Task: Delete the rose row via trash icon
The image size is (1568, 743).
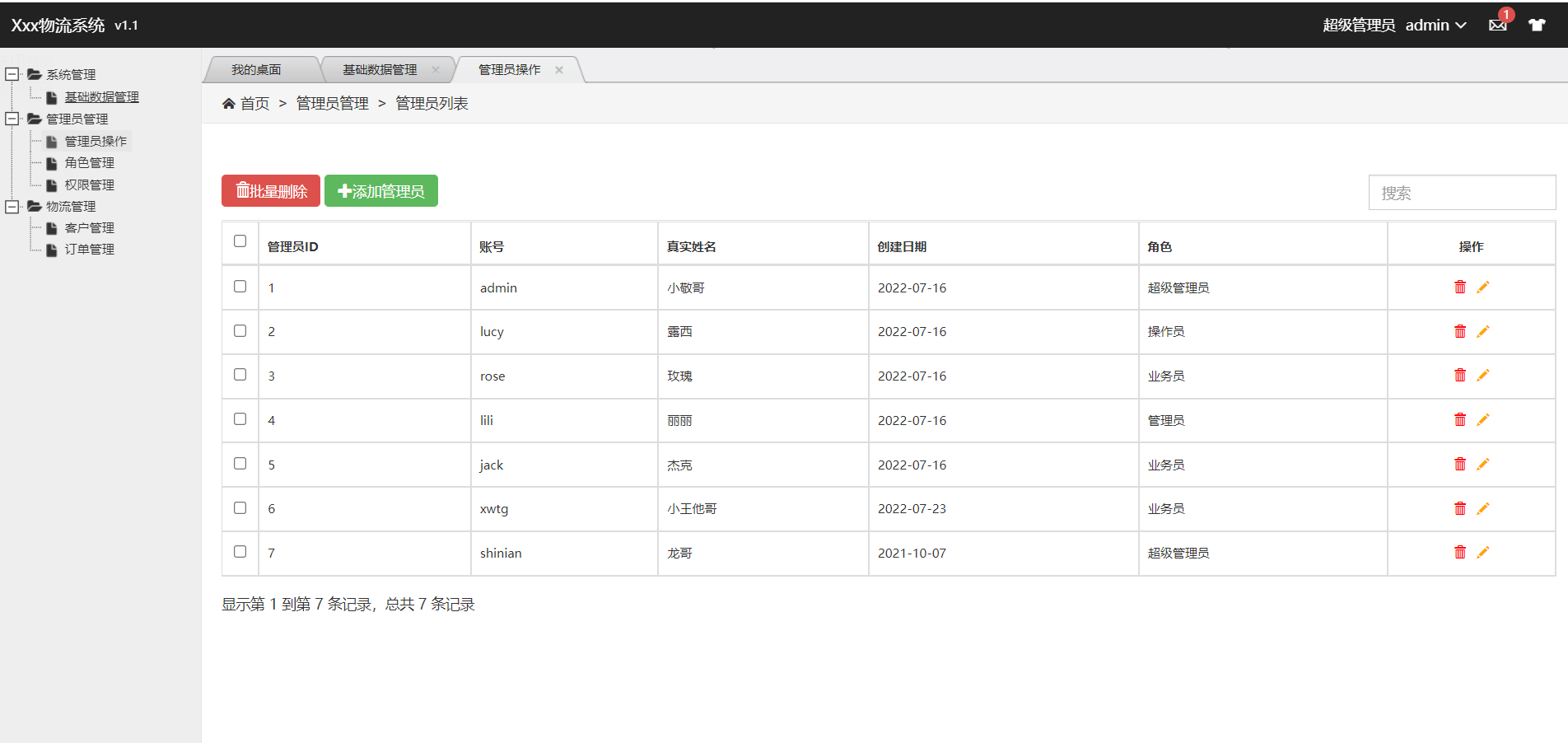Action: coord(1460,375)
